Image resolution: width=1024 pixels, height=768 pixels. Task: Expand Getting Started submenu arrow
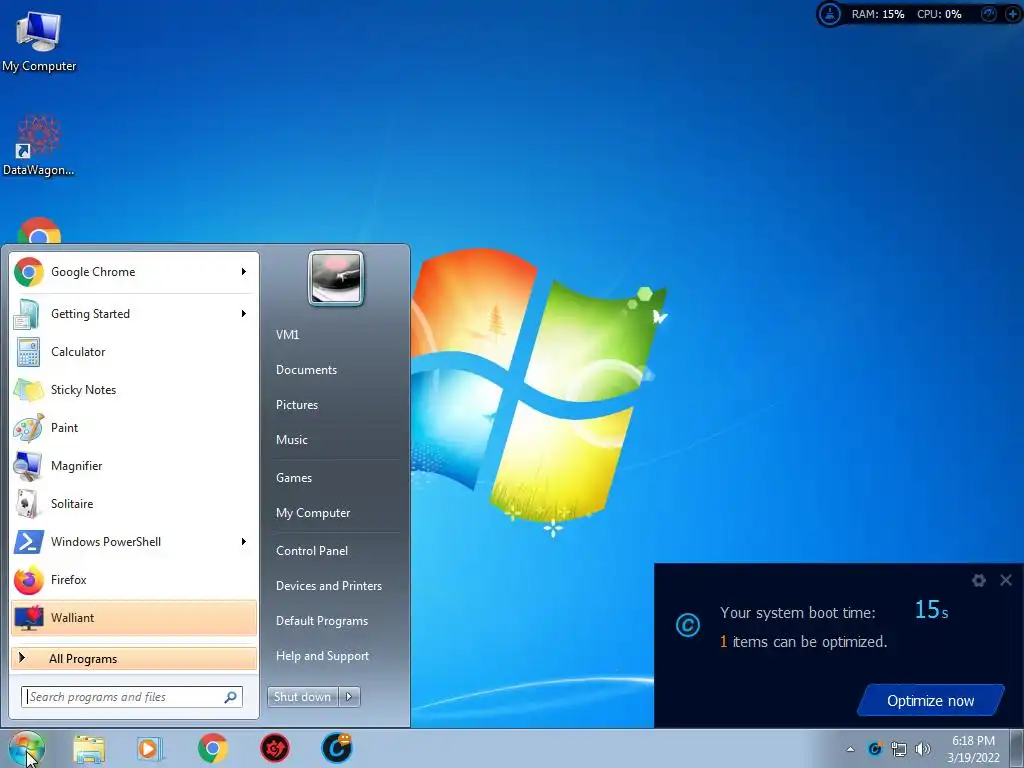[x=244, y=313]
